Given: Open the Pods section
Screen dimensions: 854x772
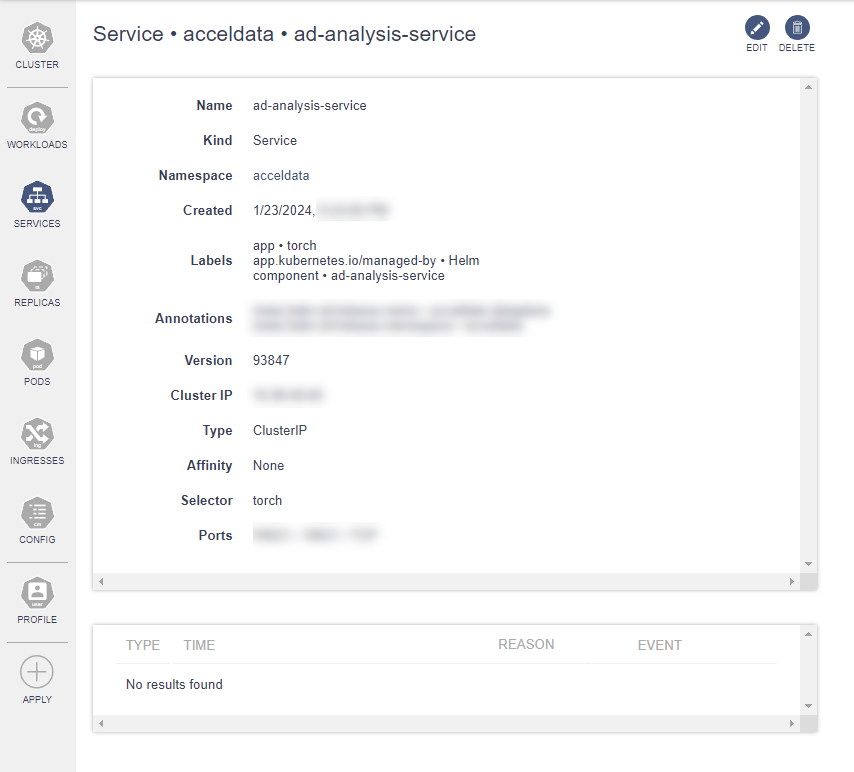Looking at the screenshot, I should point(37,362).
